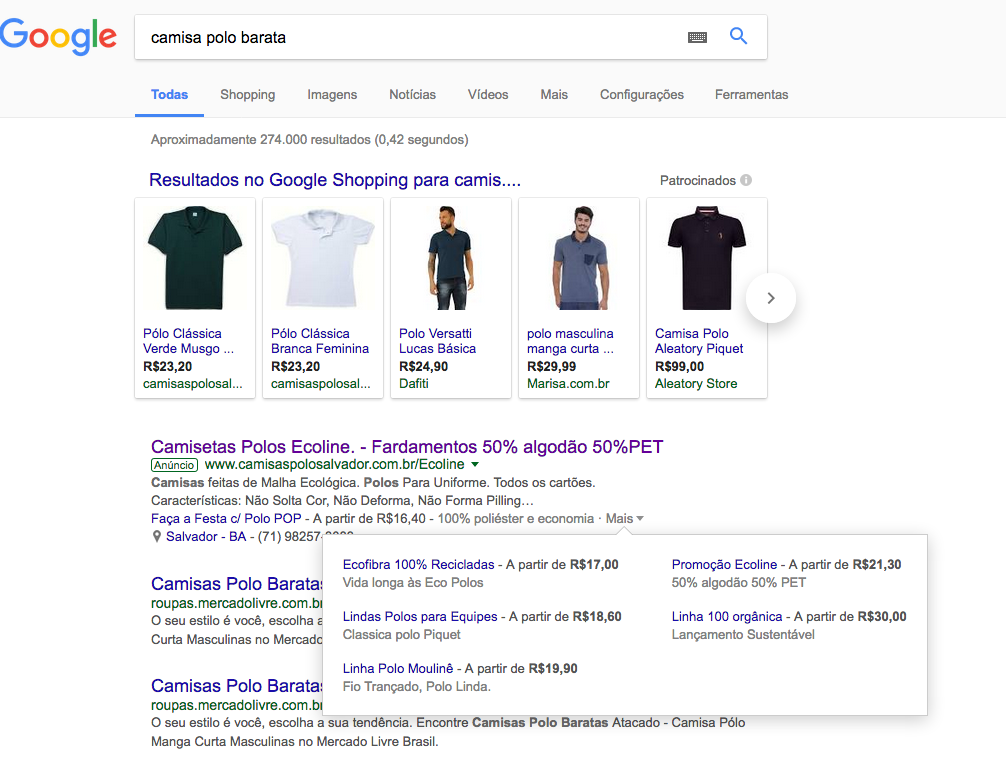Open Ferramentas options

click(x=752, y=94)
